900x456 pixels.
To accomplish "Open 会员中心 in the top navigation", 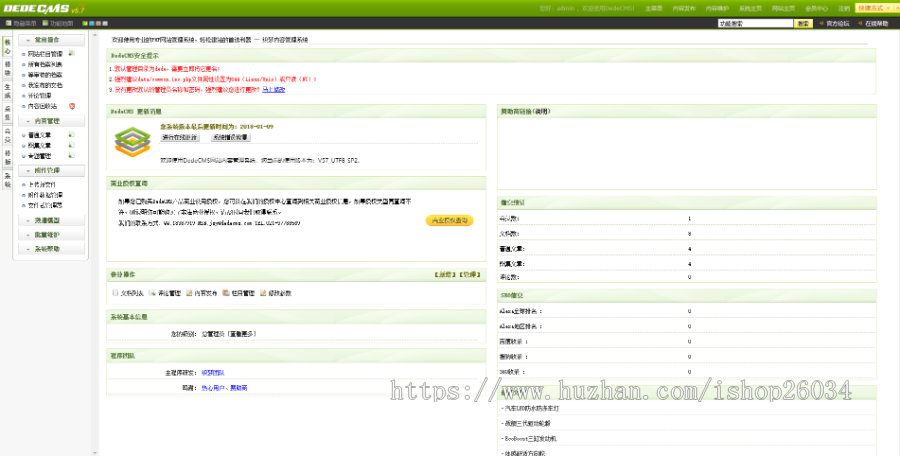I will pos(816,9).
